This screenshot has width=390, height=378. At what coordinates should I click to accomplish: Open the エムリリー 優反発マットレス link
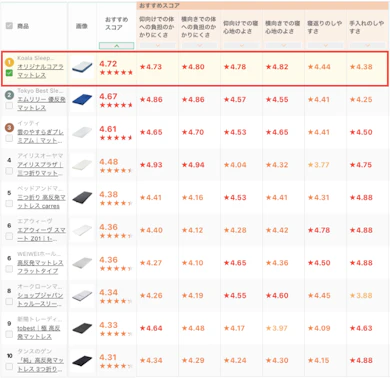pos(41,104)
